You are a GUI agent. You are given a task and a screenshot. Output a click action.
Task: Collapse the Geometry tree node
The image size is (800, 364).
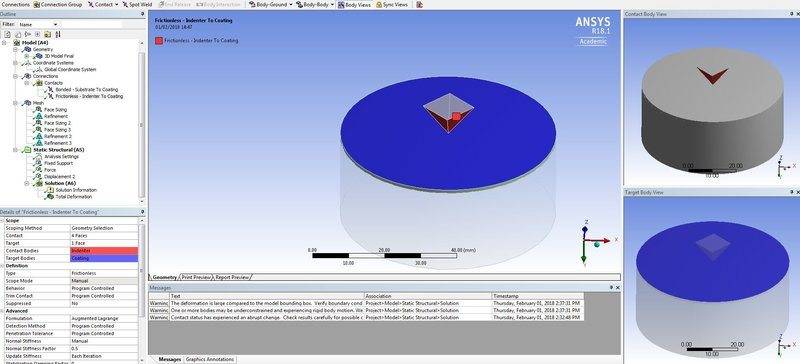click(15, 50)
